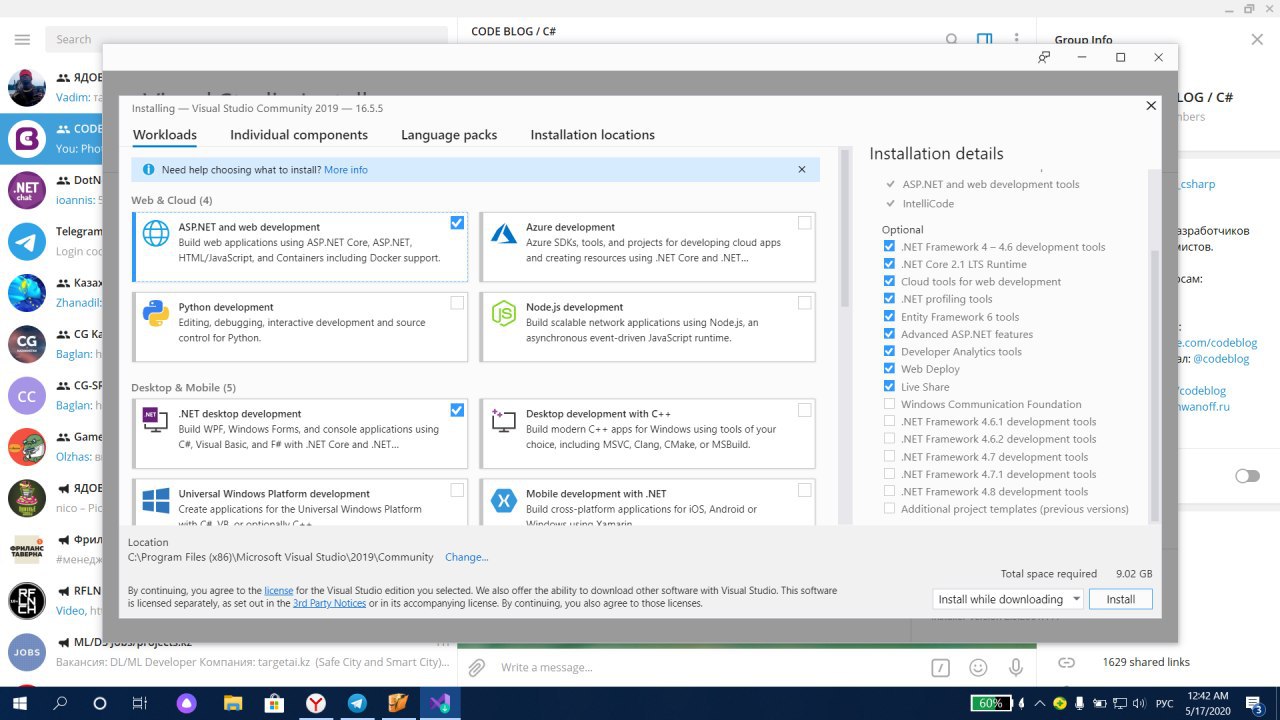The image size is (1280, 720).
Task: Click the РУС language indicator in tray
Action: click(1165, 703)
